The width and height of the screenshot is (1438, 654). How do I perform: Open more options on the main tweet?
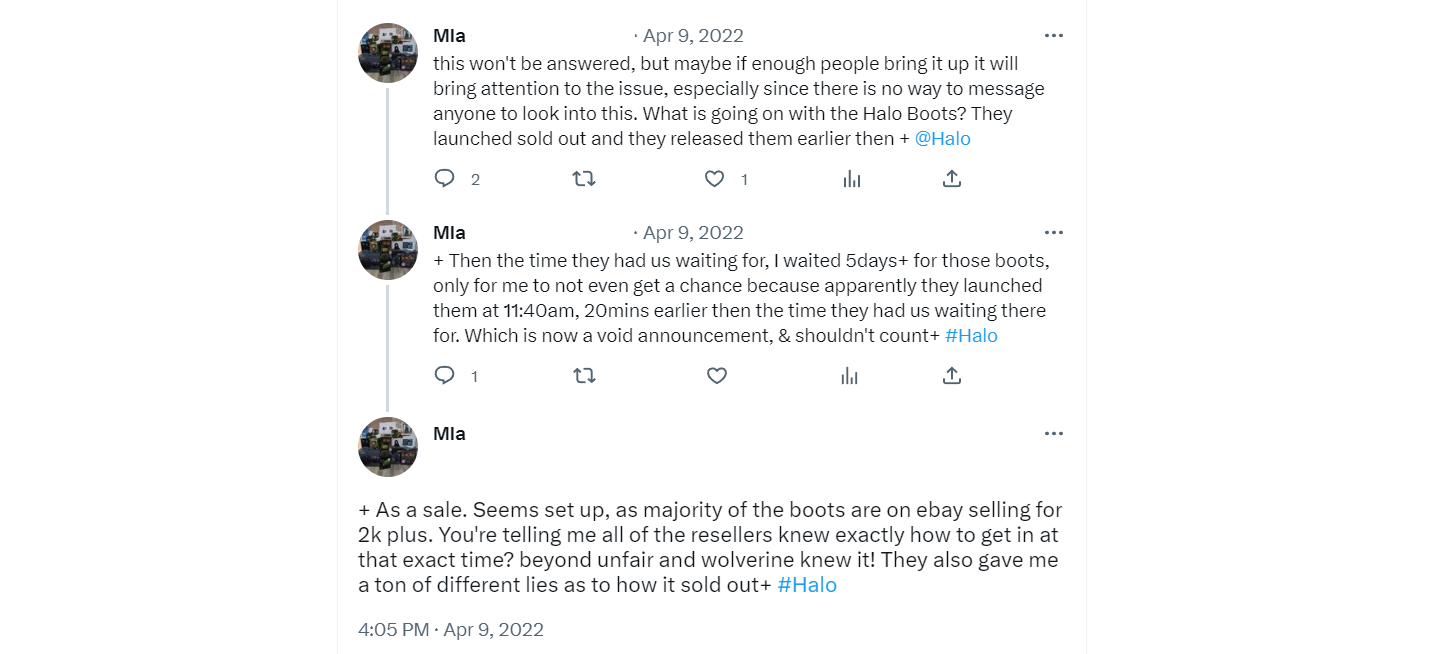point(1053,434)
